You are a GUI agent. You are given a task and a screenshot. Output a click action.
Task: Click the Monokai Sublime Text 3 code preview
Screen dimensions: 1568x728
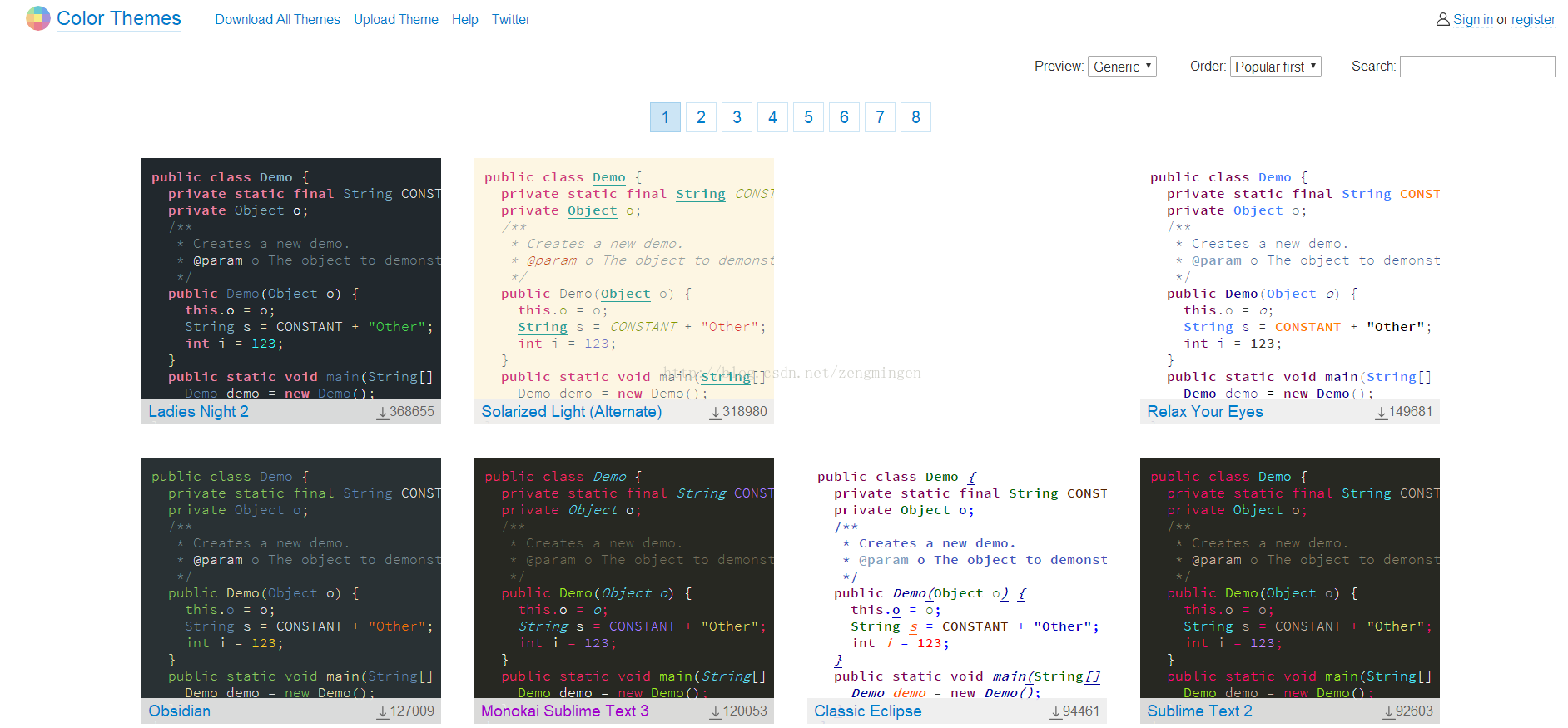(624, 578)
